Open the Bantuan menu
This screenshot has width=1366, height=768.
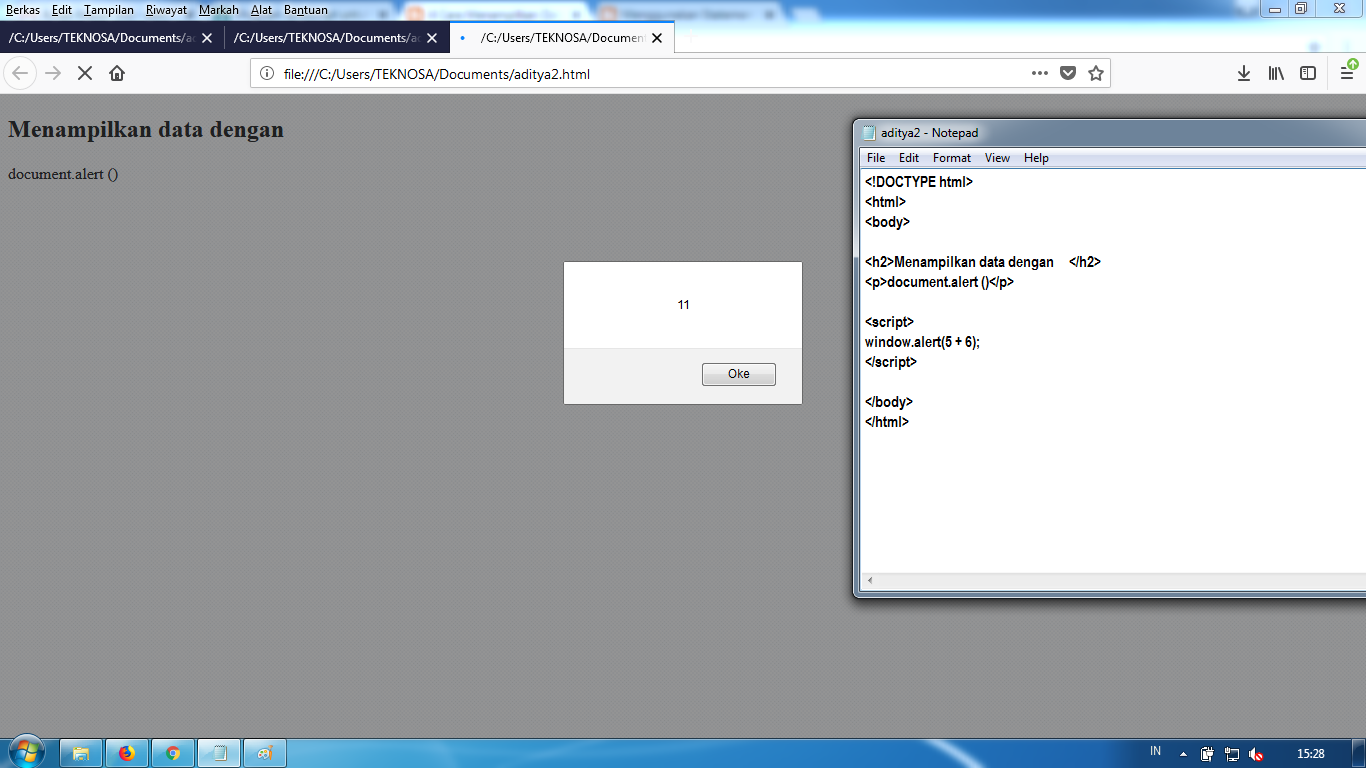click(x=306, y=10)
